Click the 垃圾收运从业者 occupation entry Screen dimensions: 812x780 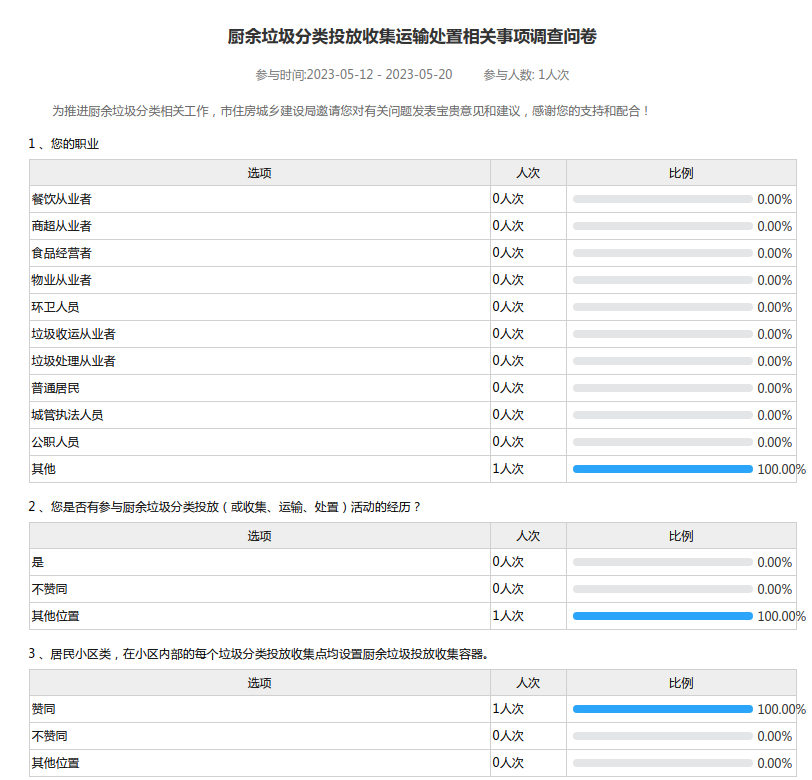coord(74,334)
